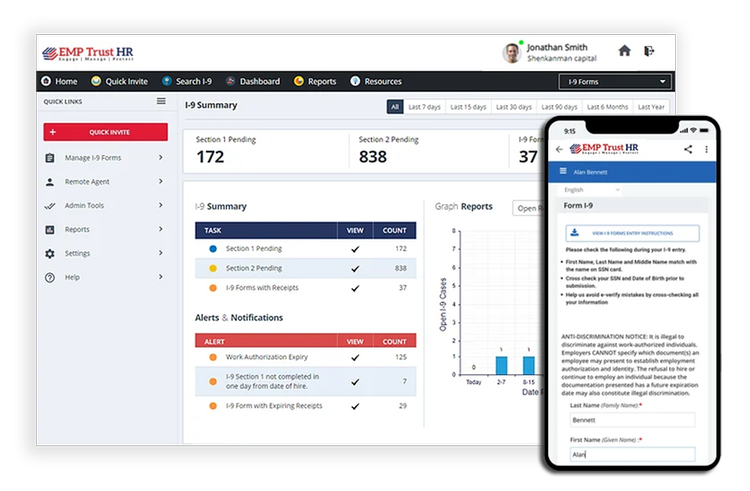Select the All time filter
Viewport: 750px width, 491px height.
(x=395, y=107)
